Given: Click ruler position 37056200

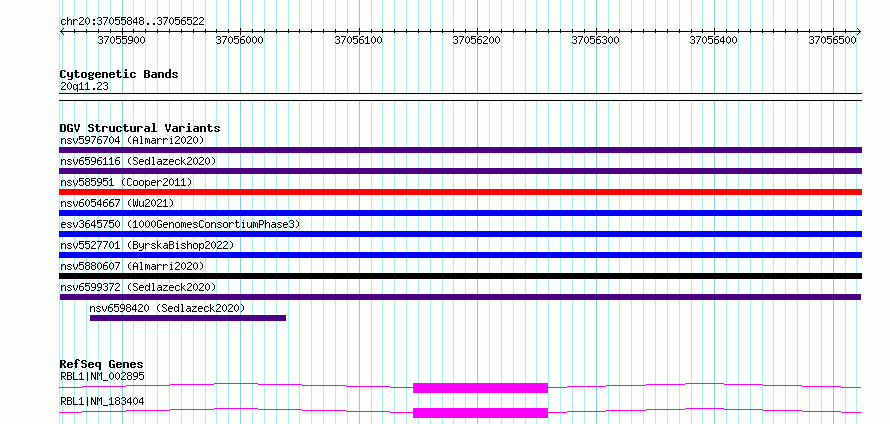Looking at the screenshot, I should 477,40.
